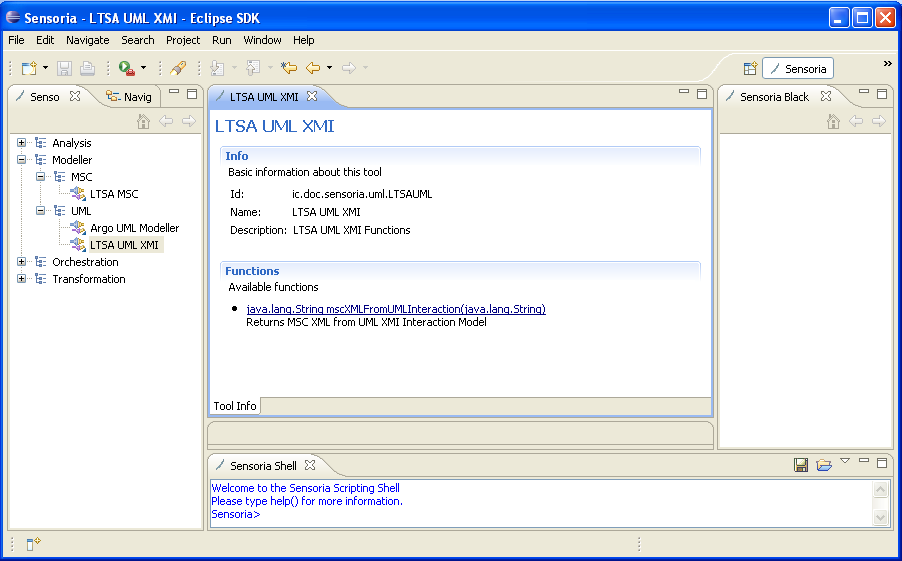The image size is (902, 561).
Task: Minimize the LTSA UML XMI editor
Action: click(683, 92)
